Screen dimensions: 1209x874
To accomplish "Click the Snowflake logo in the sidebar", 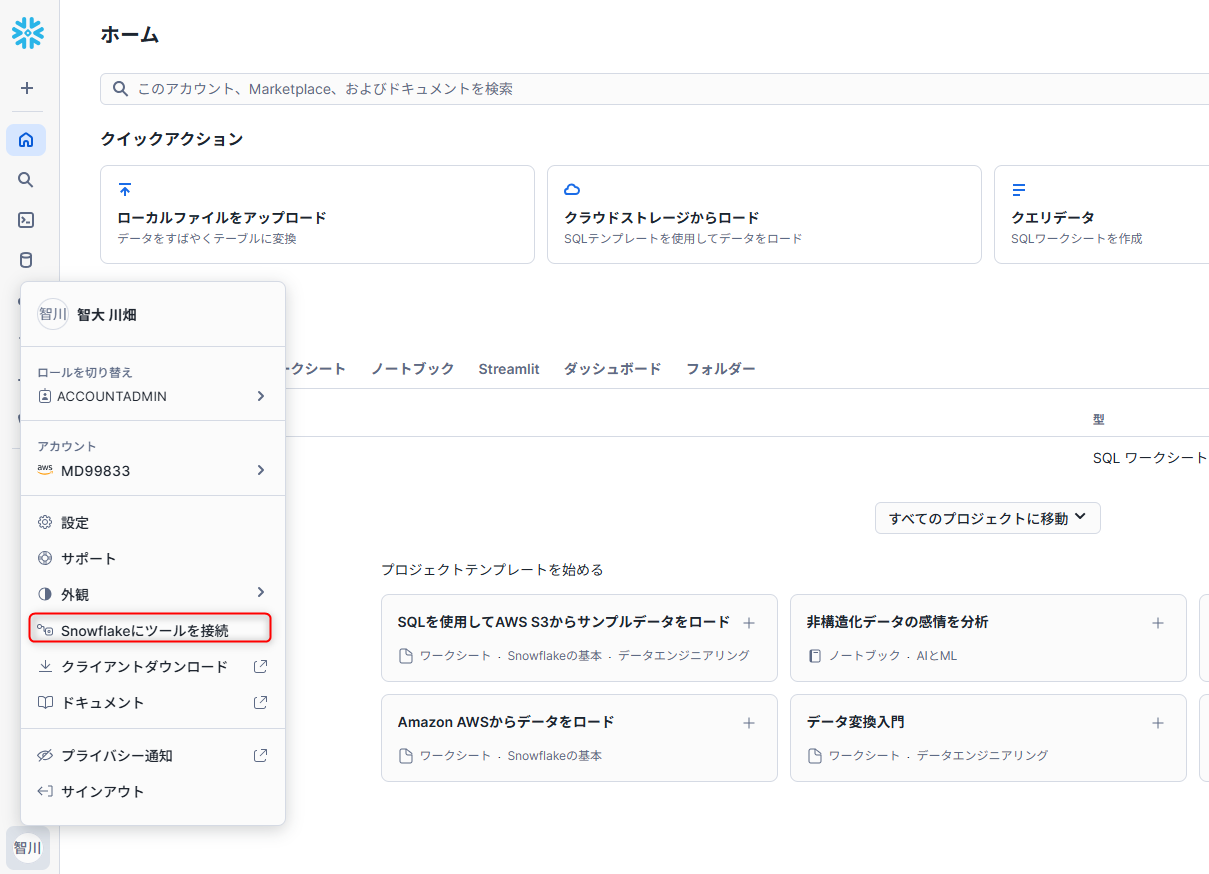I will 27,33.
